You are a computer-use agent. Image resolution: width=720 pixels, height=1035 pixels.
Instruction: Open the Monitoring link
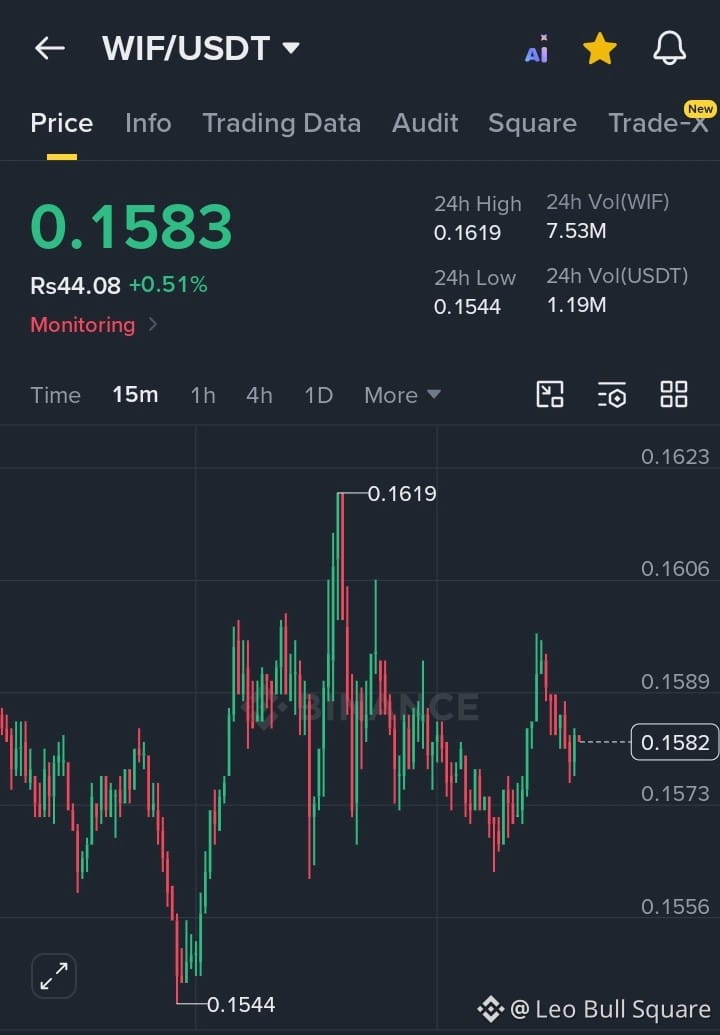[x=94, y=324]
